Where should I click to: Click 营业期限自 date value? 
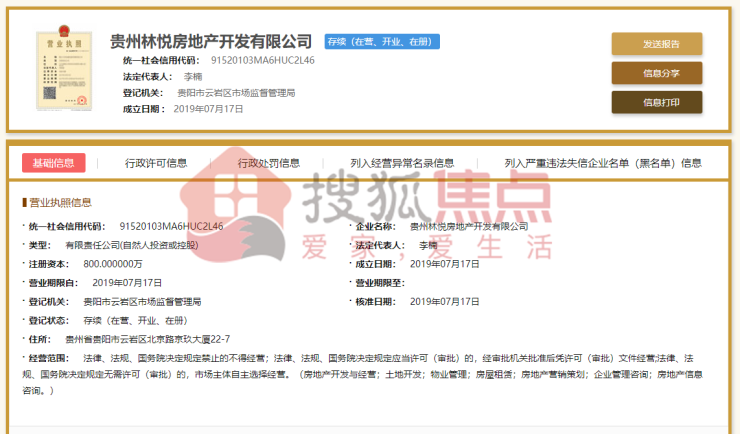click(127, 283)
